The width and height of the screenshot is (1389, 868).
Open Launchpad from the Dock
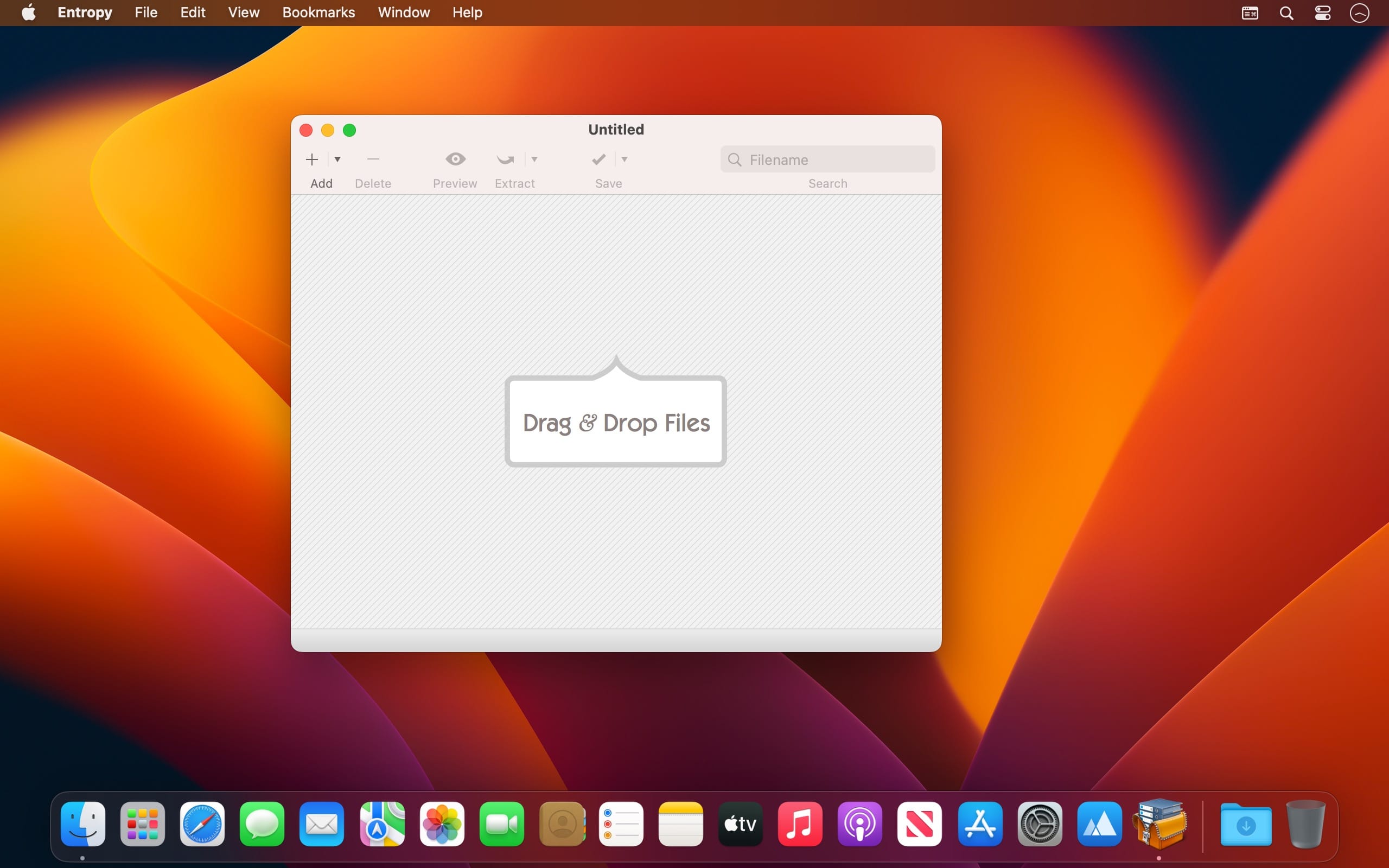tap(143, 825)
